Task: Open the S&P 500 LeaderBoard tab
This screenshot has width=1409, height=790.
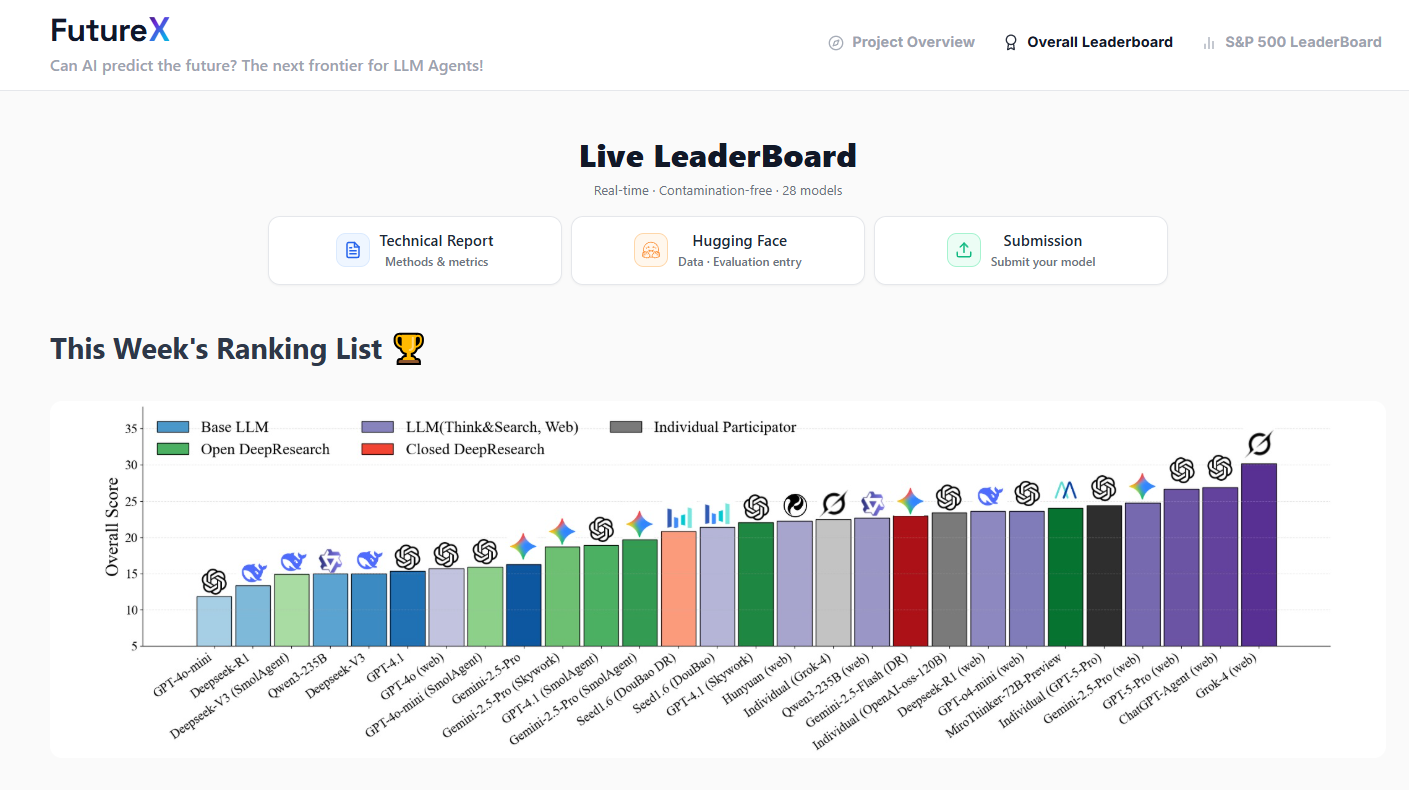Action: pos(1302,42)
